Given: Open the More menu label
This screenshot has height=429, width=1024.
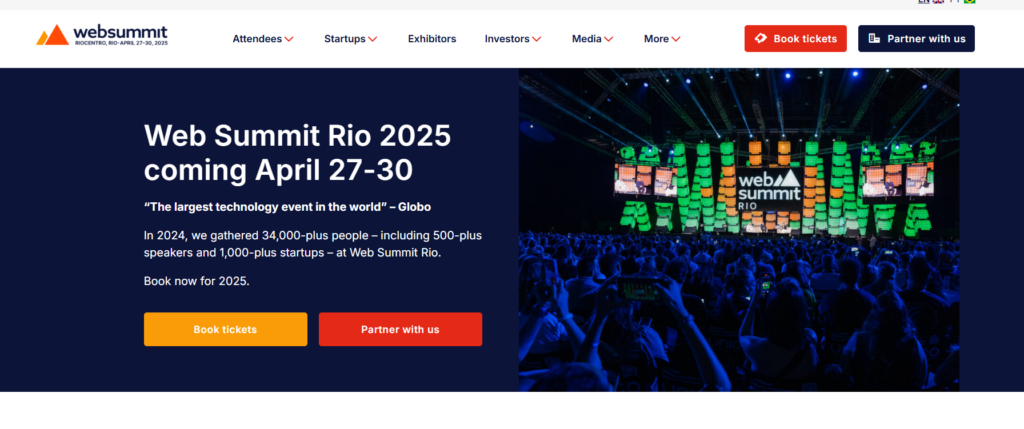Looking at the screenshot, I should (x=656, y=39).
